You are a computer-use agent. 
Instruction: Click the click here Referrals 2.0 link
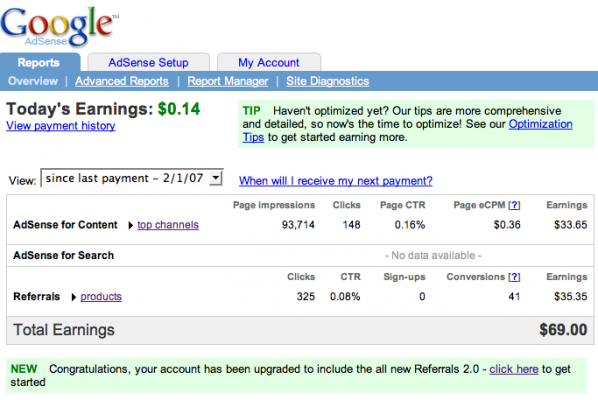(514, 369)
